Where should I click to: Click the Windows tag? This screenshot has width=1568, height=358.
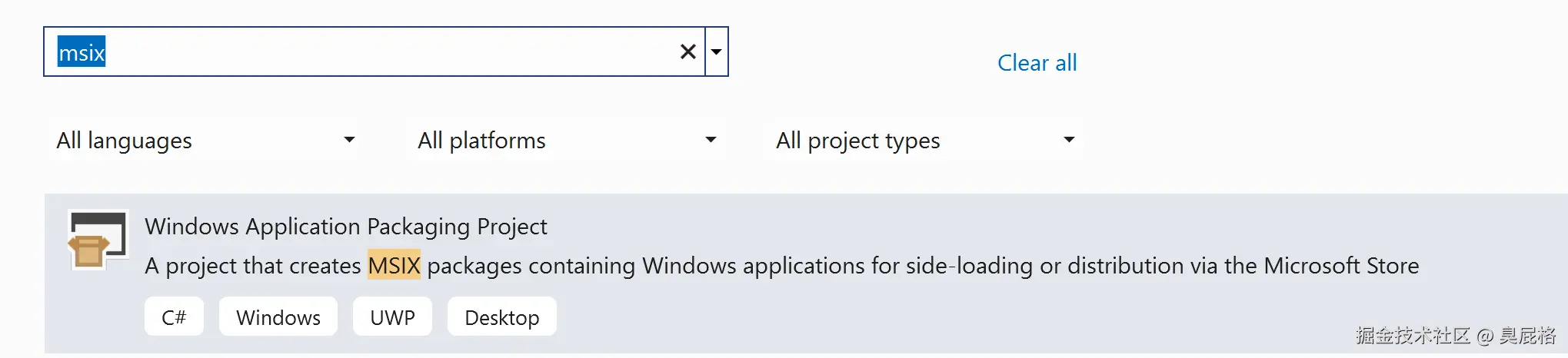pos(278,317)
